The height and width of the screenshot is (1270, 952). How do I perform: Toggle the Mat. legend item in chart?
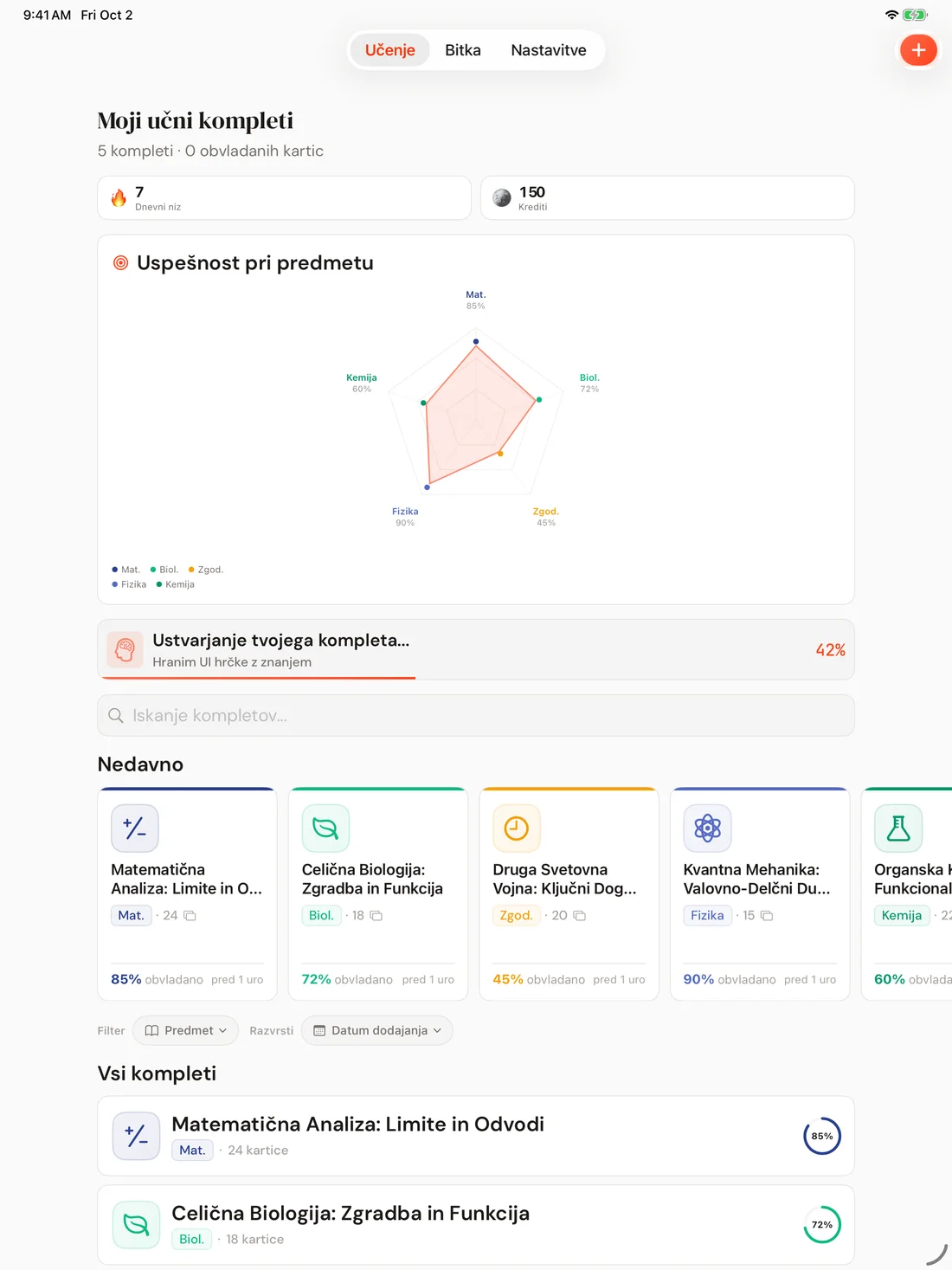(126, 570)
